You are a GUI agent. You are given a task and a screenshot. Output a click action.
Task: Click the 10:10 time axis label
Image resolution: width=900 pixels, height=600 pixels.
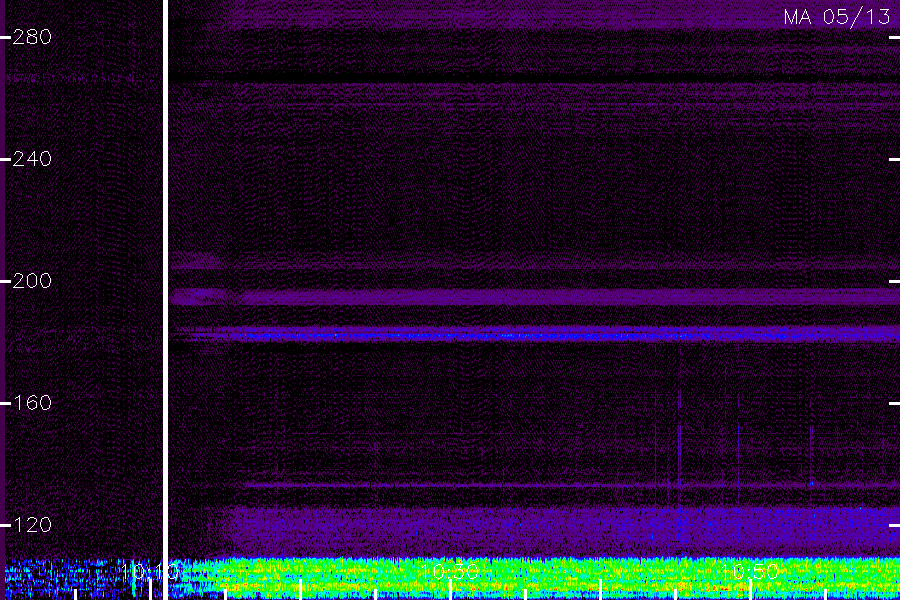(150, 572)
